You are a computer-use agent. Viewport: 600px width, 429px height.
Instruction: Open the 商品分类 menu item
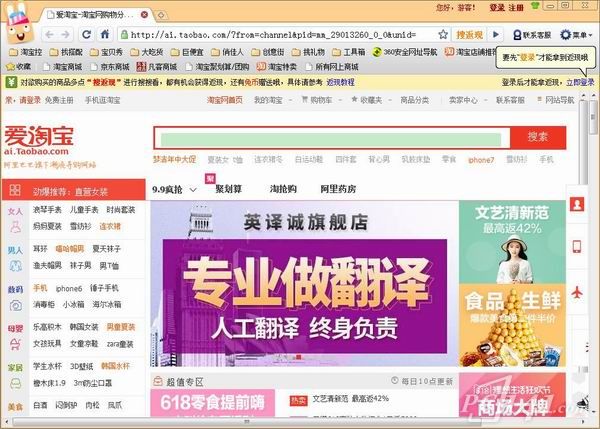coord(414,100)
